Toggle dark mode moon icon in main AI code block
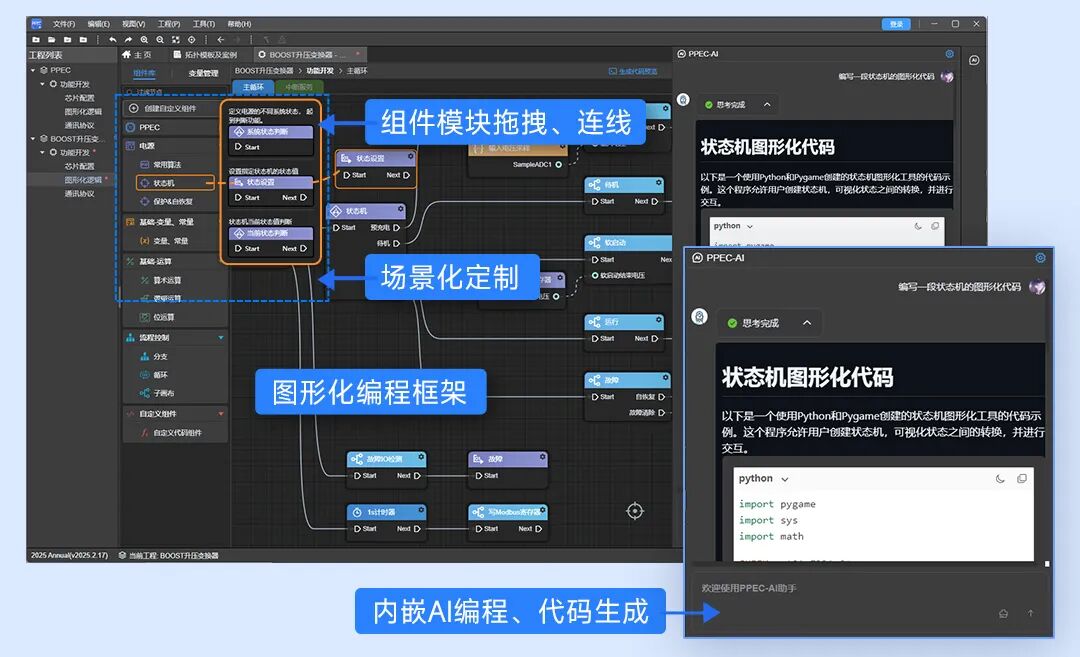Viewport: 1080px width, 657px height. 918,226
